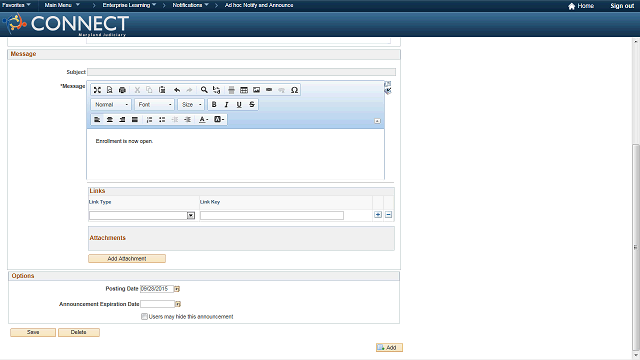This screenshot has height=360, width=640.
Task: Click the Redo arrow icon
Action: point(189,90)
